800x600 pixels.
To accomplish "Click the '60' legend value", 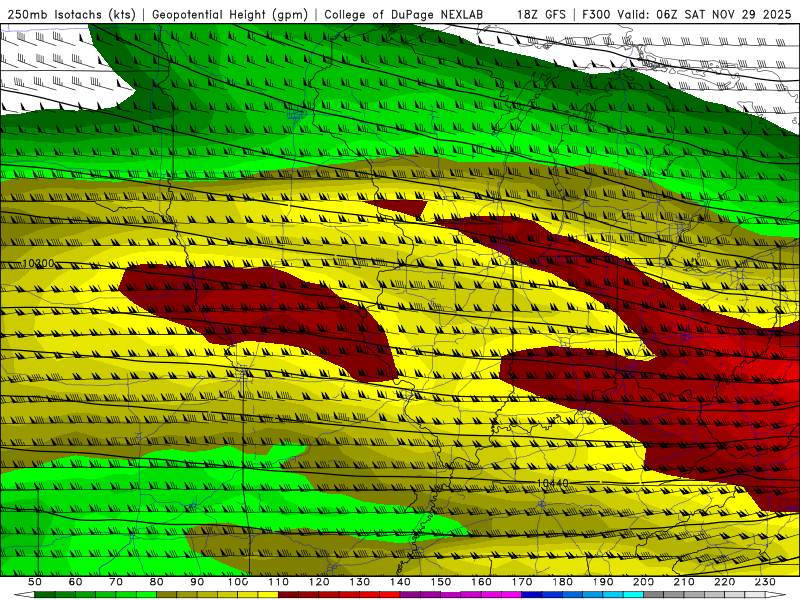I will [x=76, y=582].
